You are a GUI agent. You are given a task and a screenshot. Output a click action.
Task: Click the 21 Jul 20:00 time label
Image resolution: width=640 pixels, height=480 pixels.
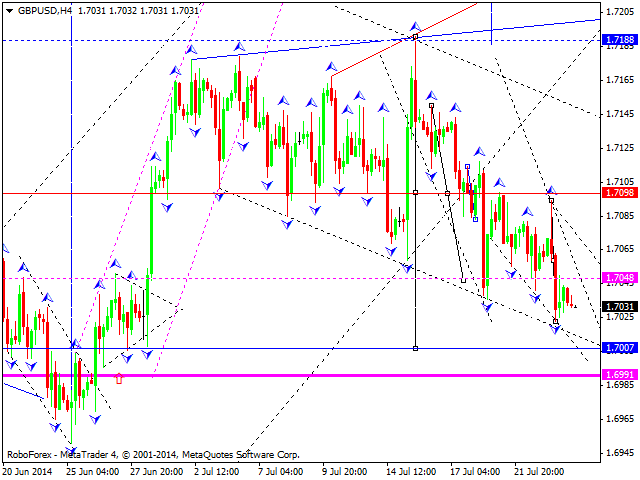click(x=542, y=470)
